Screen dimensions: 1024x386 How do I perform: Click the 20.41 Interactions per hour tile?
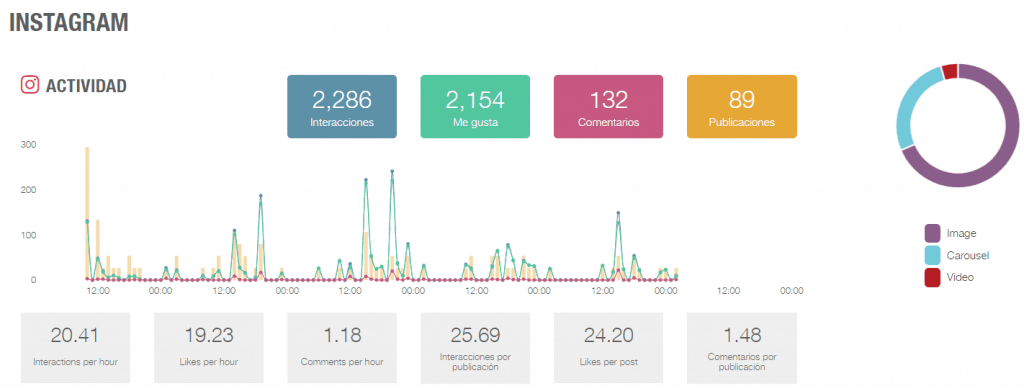tap(75, 347)
